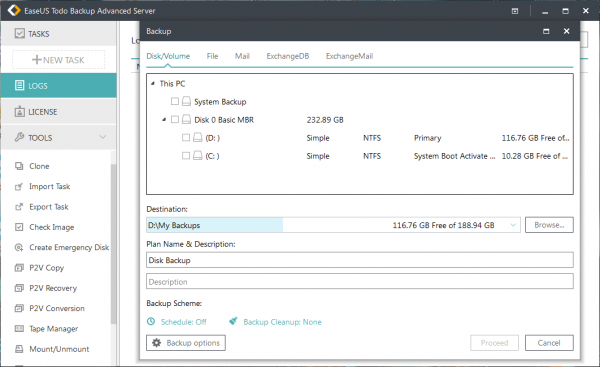Screen dimensions: 600x367
Task: Switch to the Disk/Volume tab
Action: (168, 56)
